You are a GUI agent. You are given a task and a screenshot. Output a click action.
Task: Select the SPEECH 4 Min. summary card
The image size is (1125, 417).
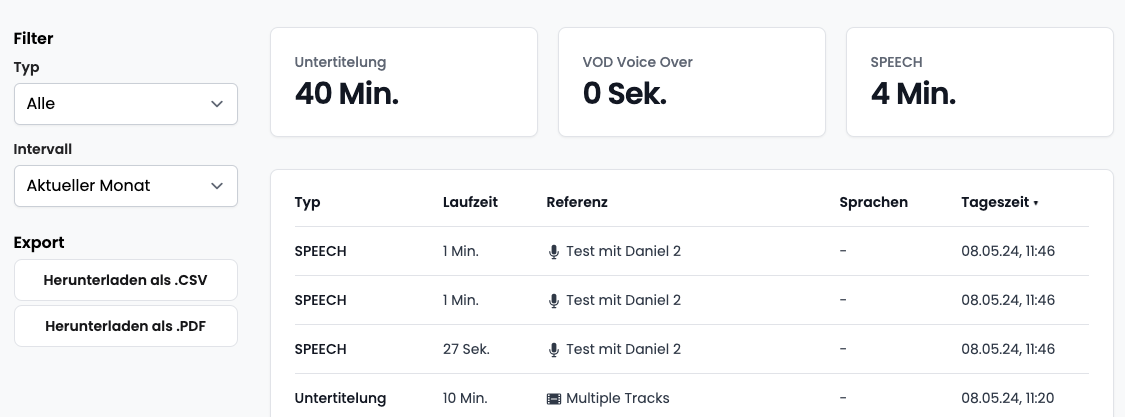click(x=980, y=82)
